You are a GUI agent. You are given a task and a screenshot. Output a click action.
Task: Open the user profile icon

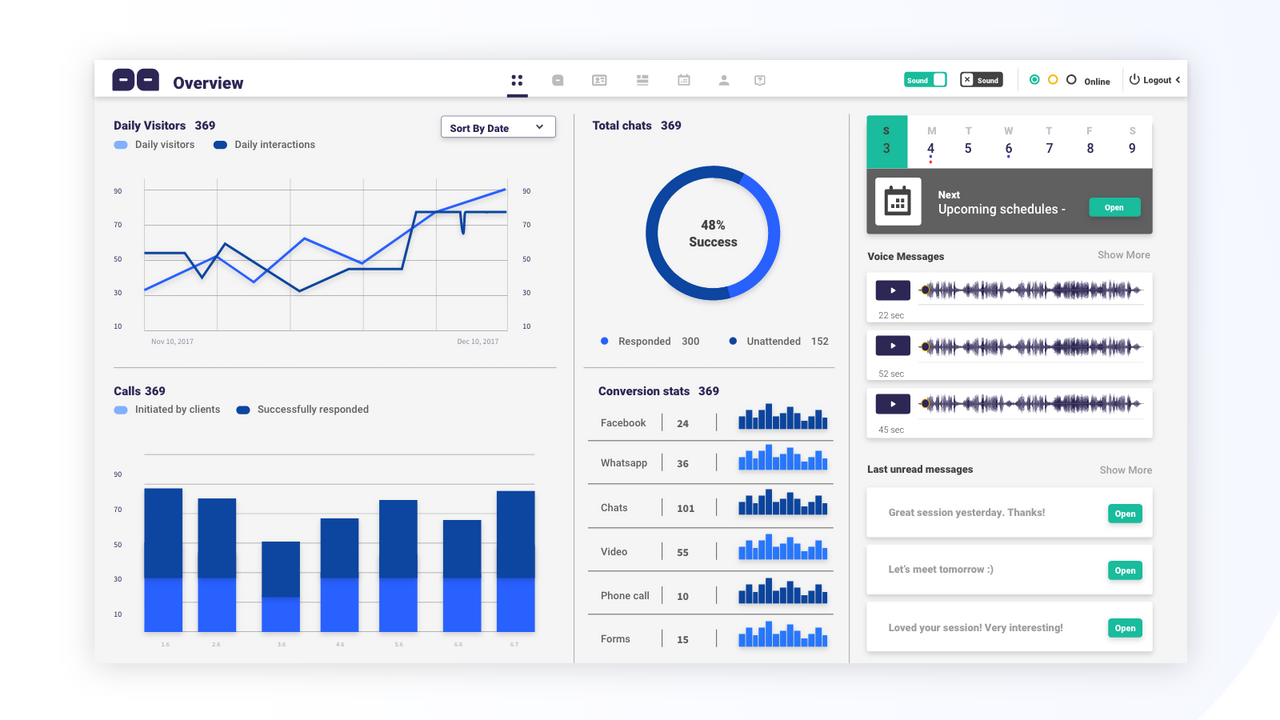coord(724,80)
